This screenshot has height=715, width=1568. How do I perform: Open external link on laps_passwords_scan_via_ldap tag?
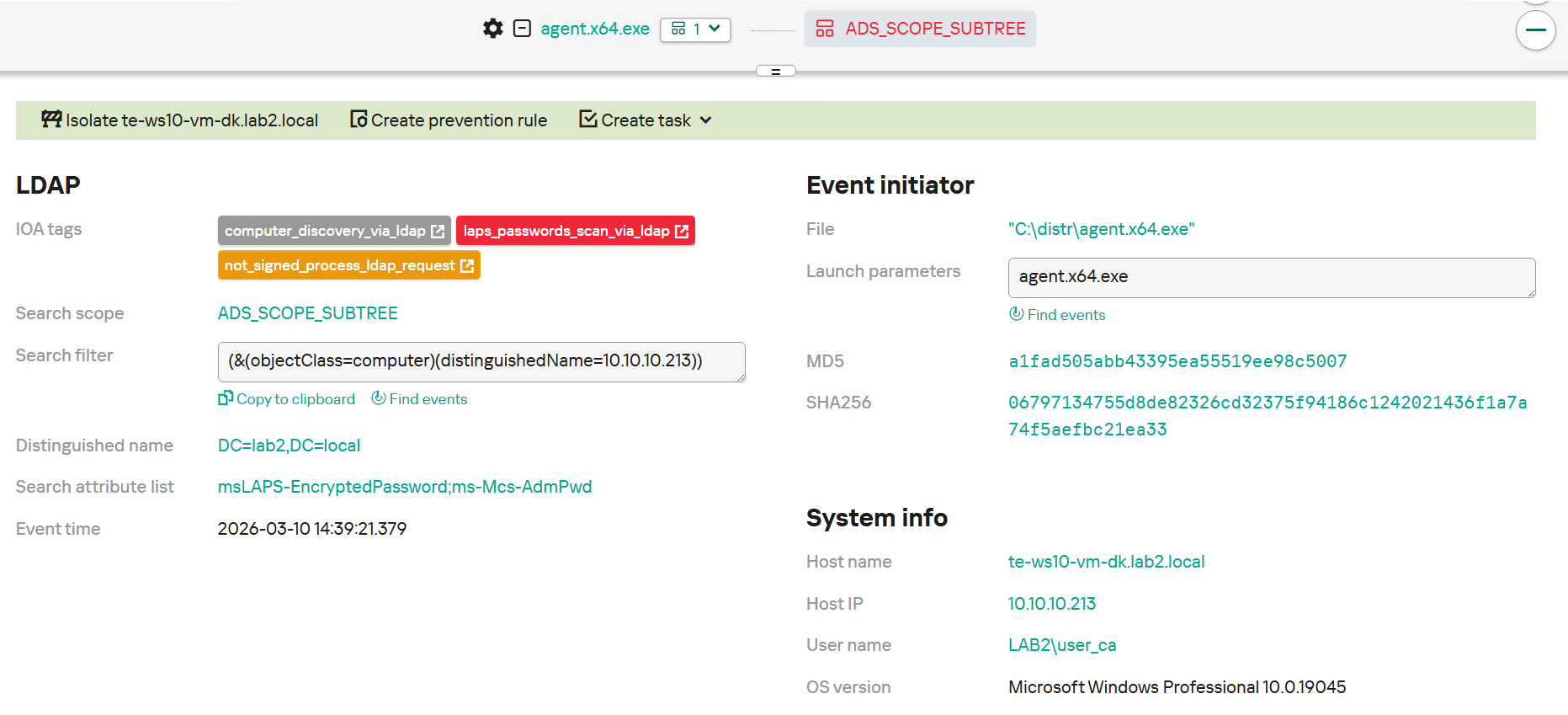coord(682,231)
